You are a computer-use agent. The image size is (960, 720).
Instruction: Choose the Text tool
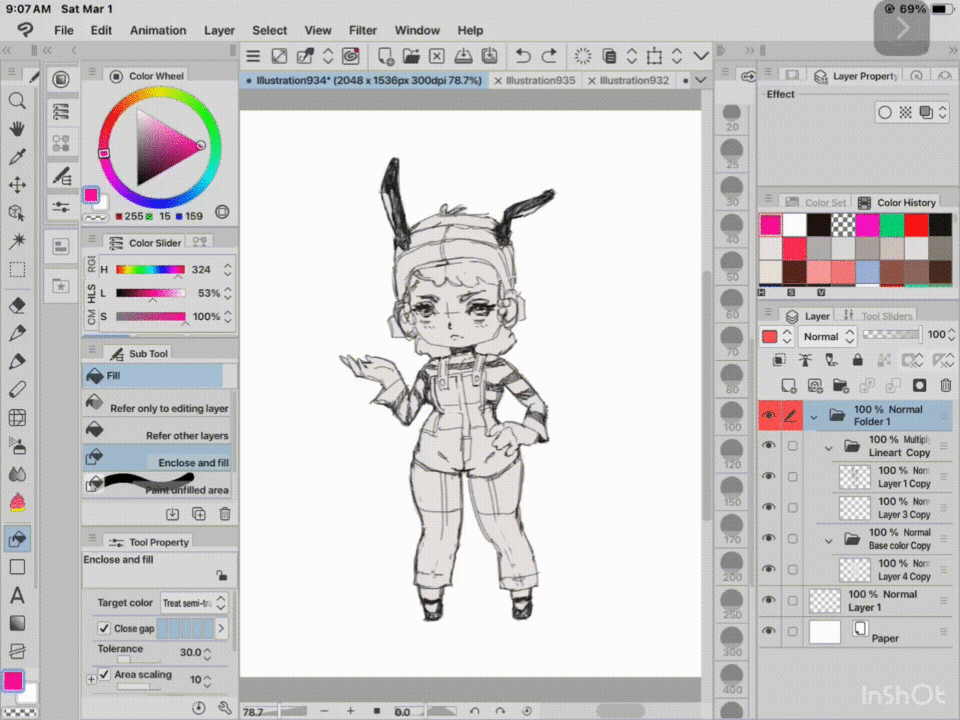pos(17,596)
